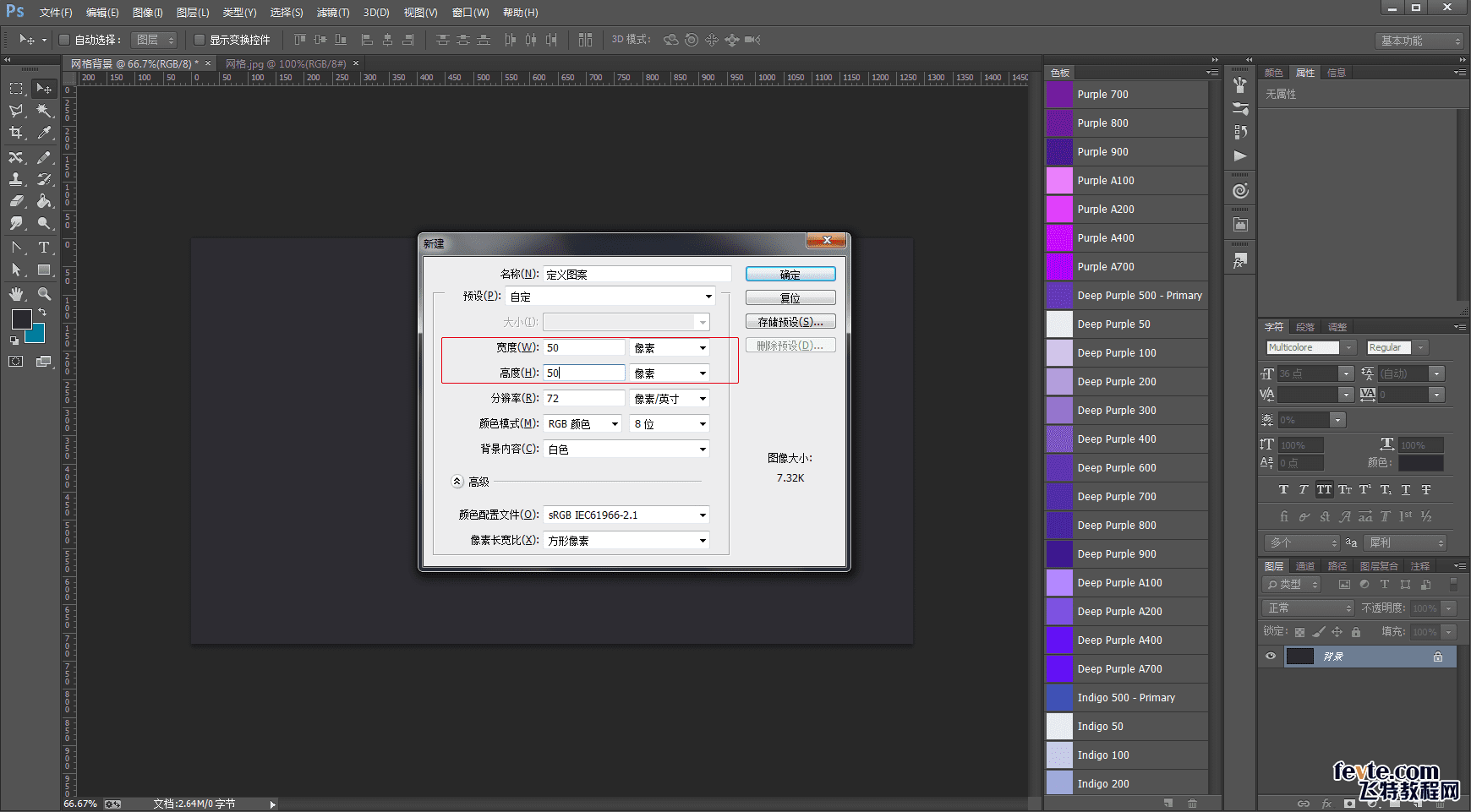The height and width of the screenshot is (812, 1471).
Task: Open the color mode dropdown (RGB 颜色)
Action: [x=582, y=424]
